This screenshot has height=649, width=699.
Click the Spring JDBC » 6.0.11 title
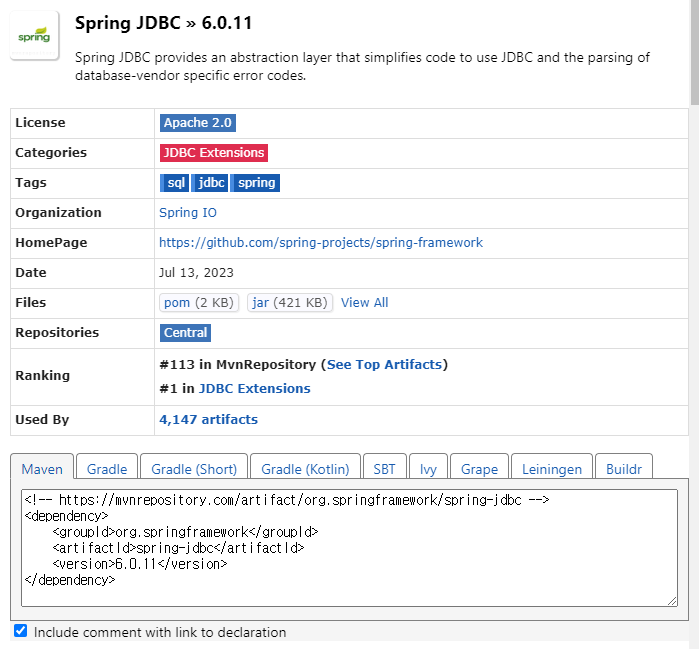pos(164,23)
